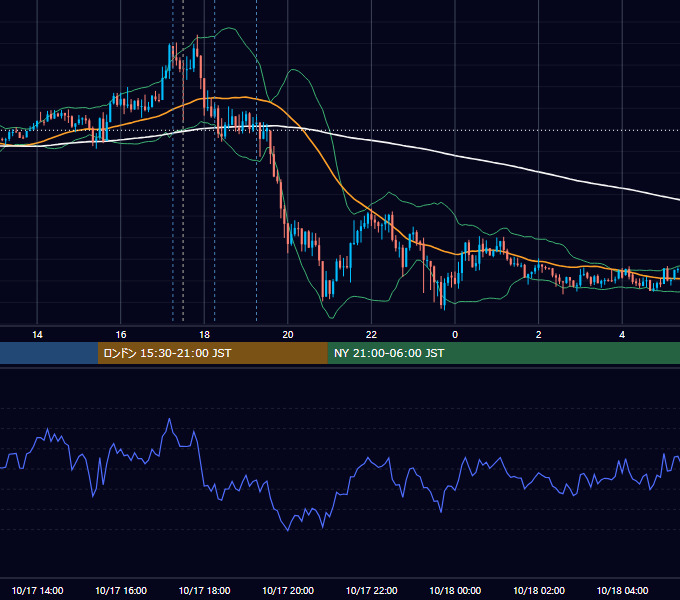Click the '18' hour label on price chart axis
This screenshot has height=600, width=680.
coord(204,335)
